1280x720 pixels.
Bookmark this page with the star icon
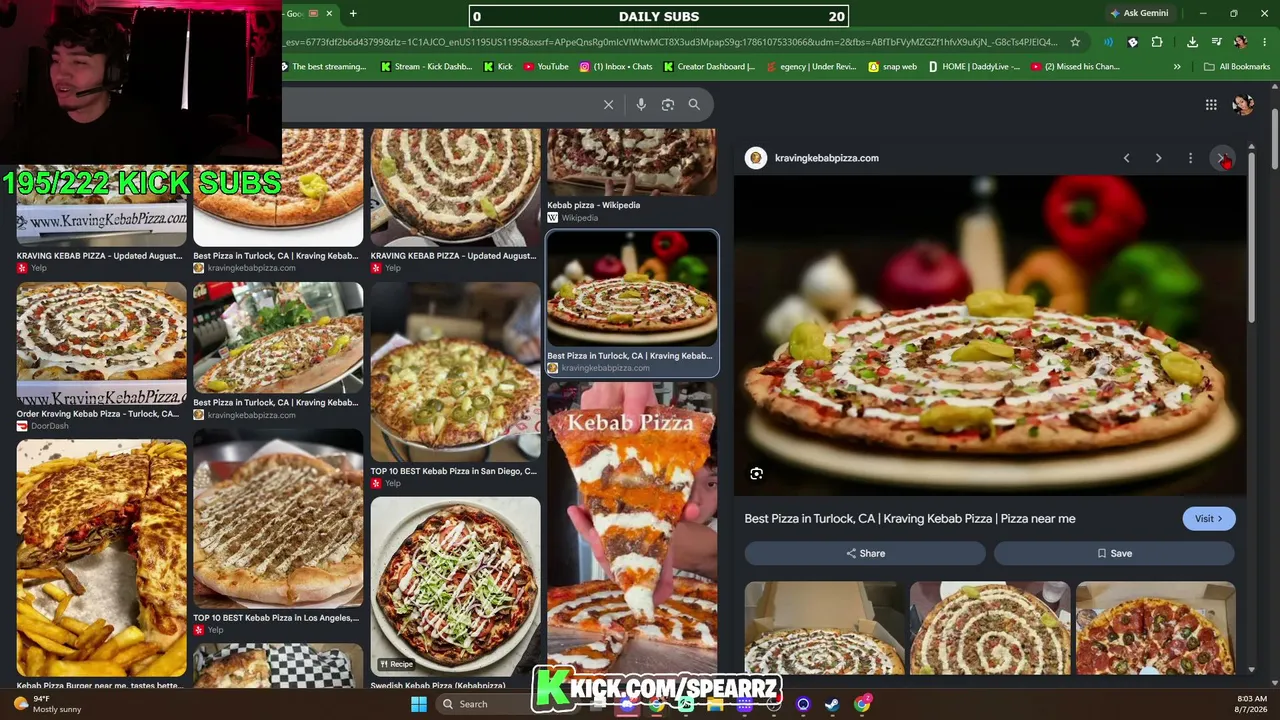[x=1075, y=42]
